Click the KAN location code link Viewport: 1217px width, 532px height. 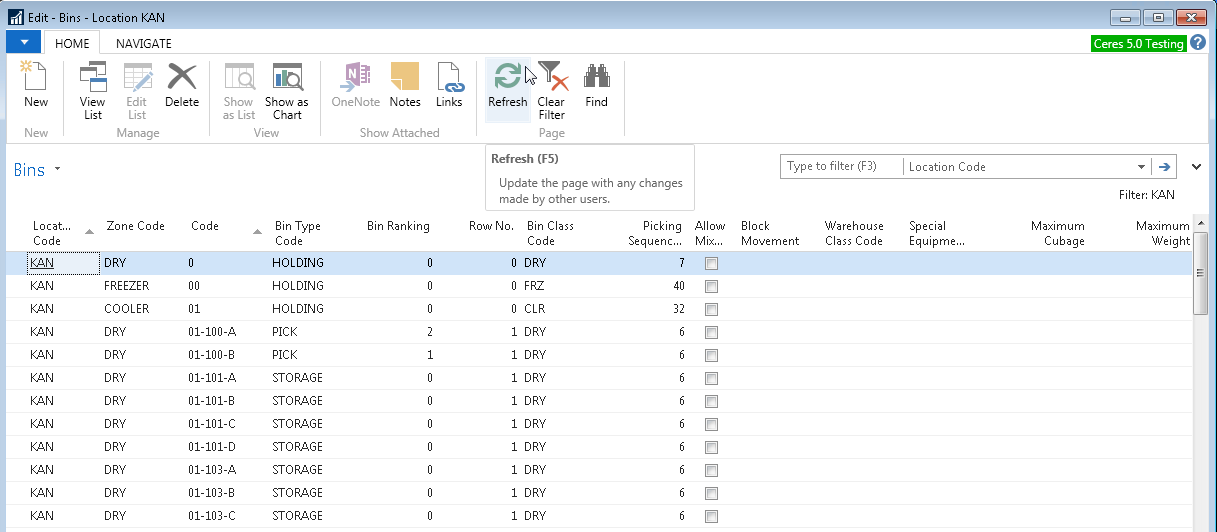point(42,263)
